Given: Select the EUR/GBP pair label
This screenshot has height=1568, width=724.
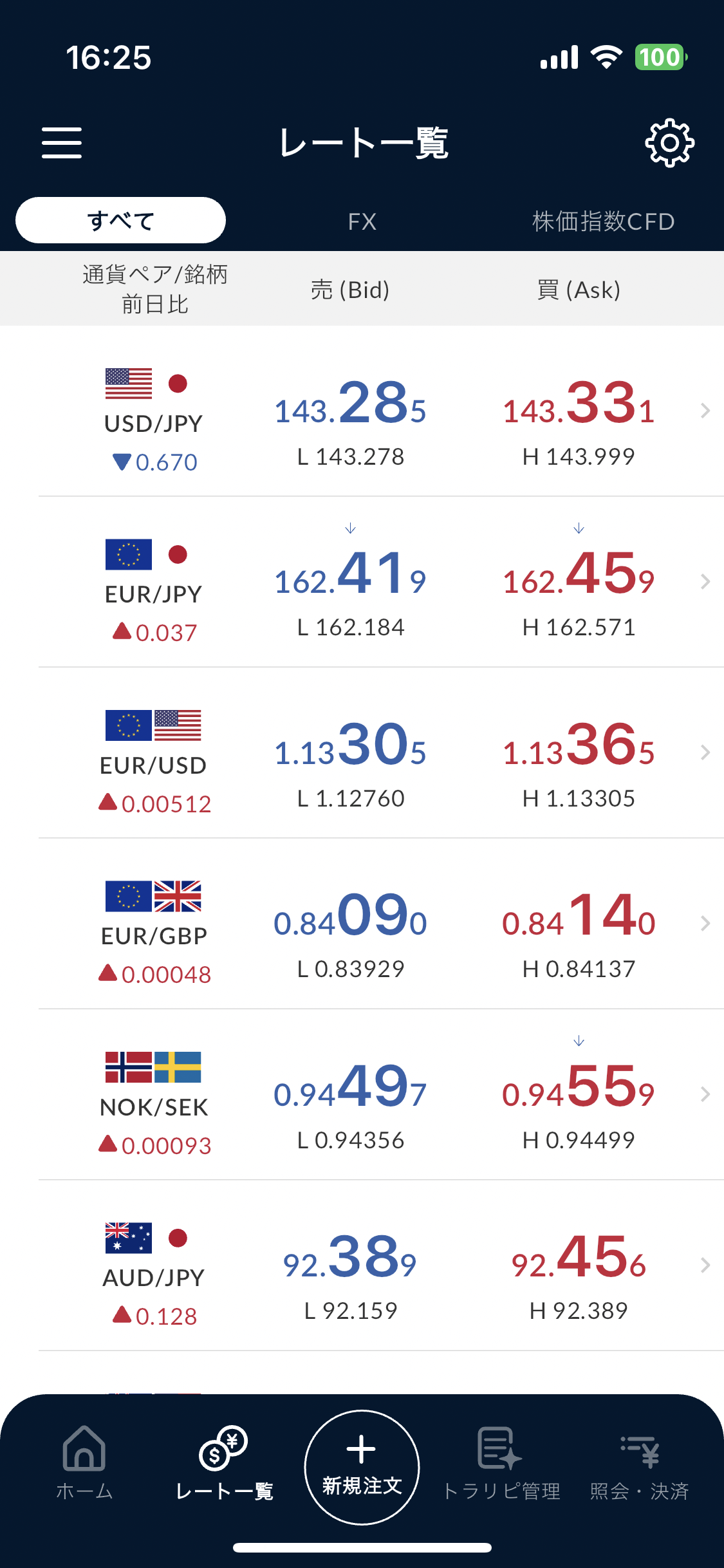Looking at the screenshot, I should point(154,936).
